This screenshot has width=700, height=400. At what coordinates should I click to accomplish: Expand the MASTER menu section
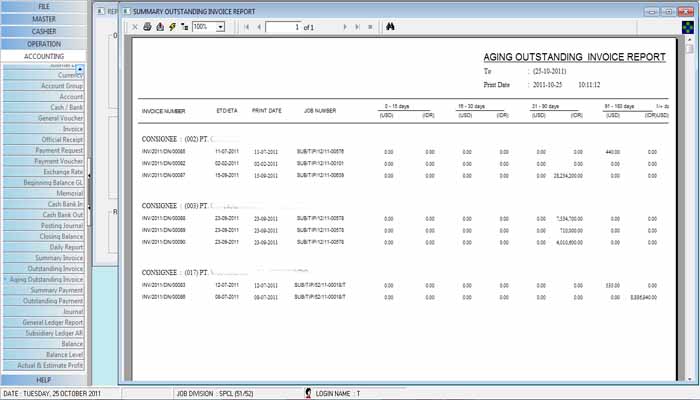[x=44, y=19]
